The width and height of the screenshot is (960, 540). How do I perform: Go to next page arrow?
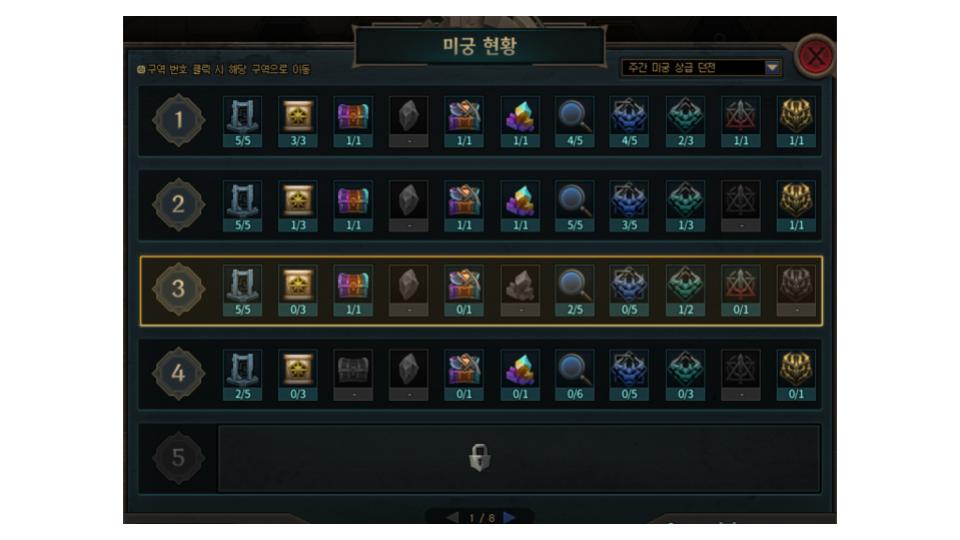pos(509,517)
